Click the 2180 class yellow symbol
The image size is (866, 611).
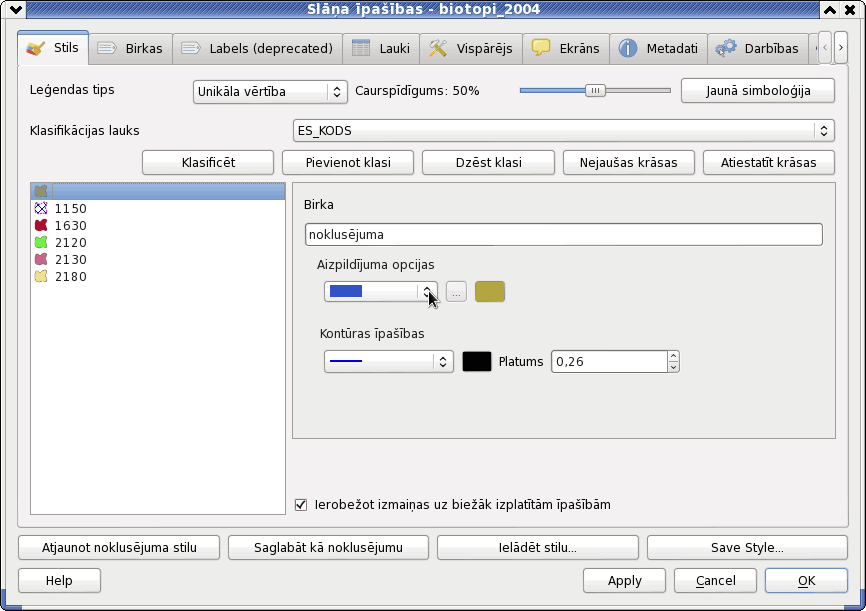[x=41, y=276]
